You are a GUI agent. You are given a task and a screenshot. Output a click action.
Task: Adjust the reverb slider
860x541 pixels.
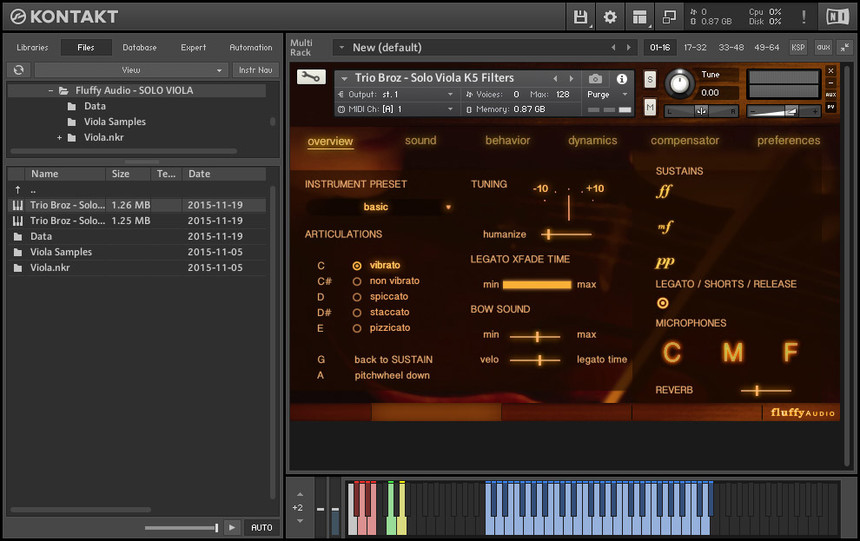(x=766, y=391)
